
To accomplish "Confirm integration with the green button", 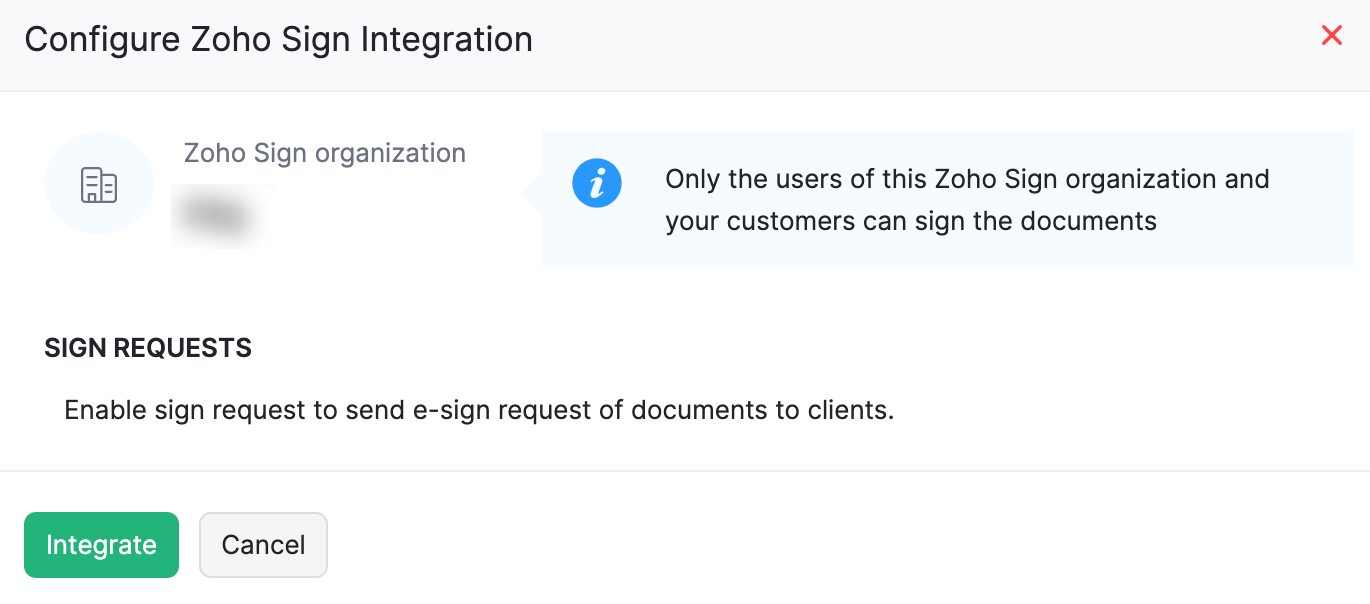I will click(101, 545).
